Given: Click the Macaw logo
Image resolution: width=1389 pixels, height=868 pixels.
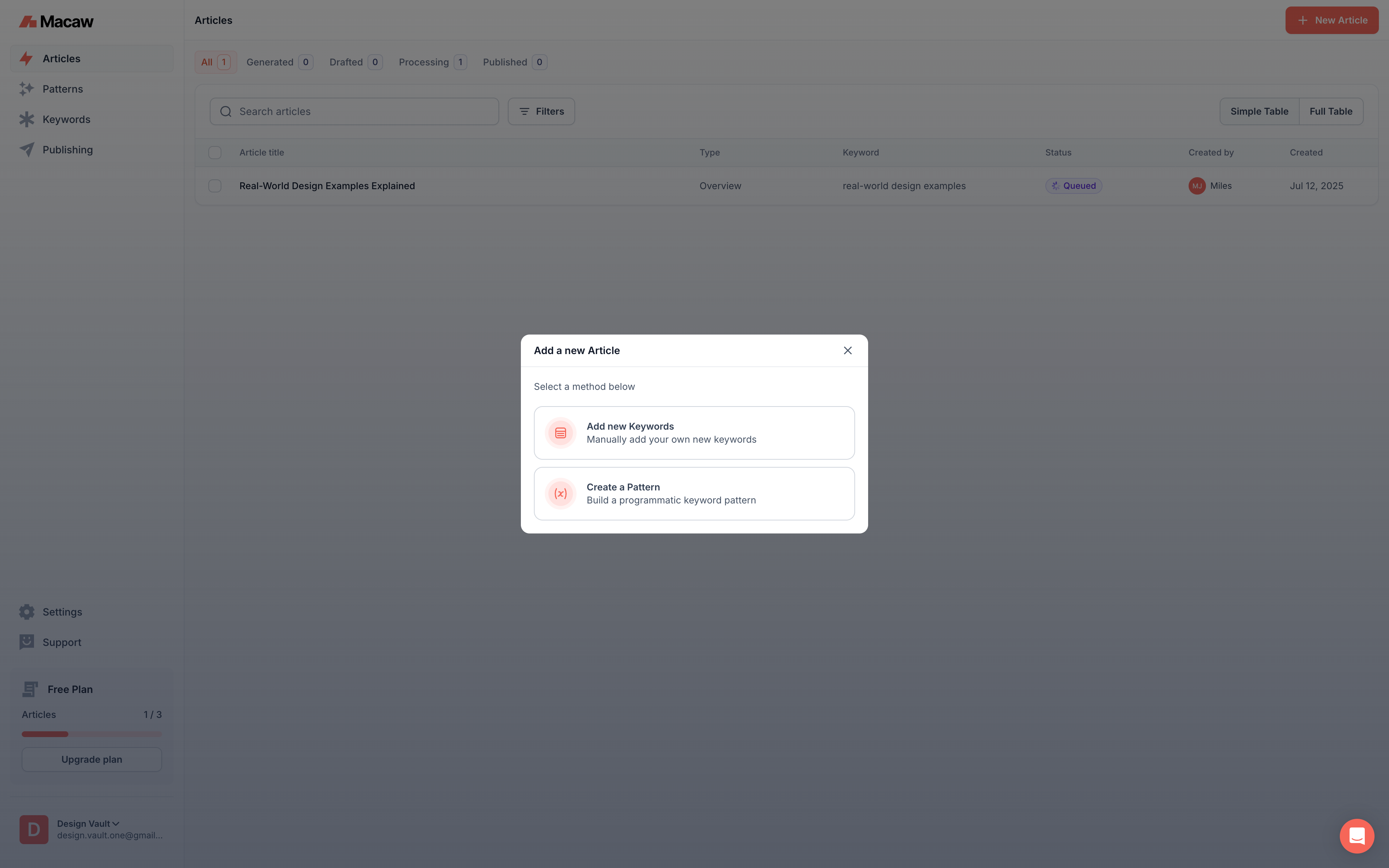Looking at the screenshot, I should 56,22.
